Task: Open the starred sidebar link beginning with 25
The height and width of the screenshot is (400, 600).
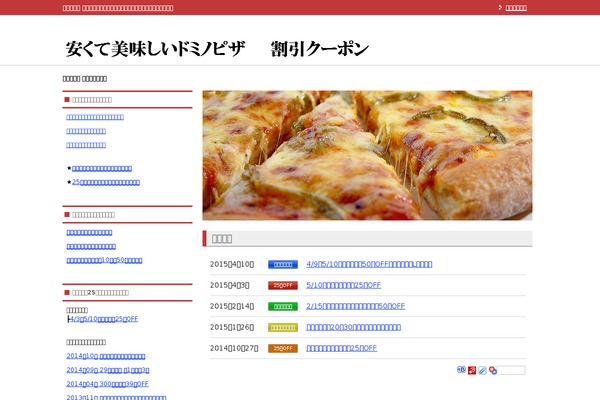Action: click(x=106, y=182)
